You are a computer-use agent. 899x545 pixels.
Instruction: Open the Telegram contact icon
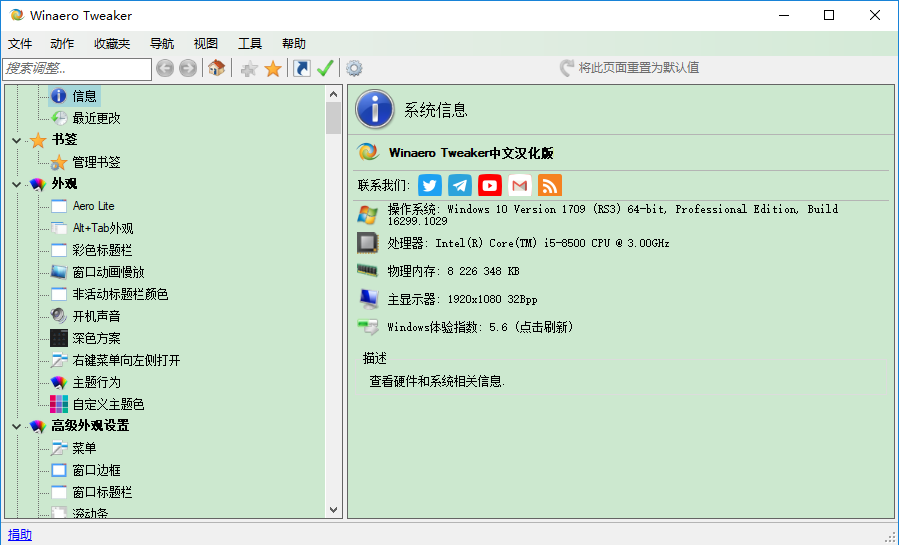tap(460, 185)
